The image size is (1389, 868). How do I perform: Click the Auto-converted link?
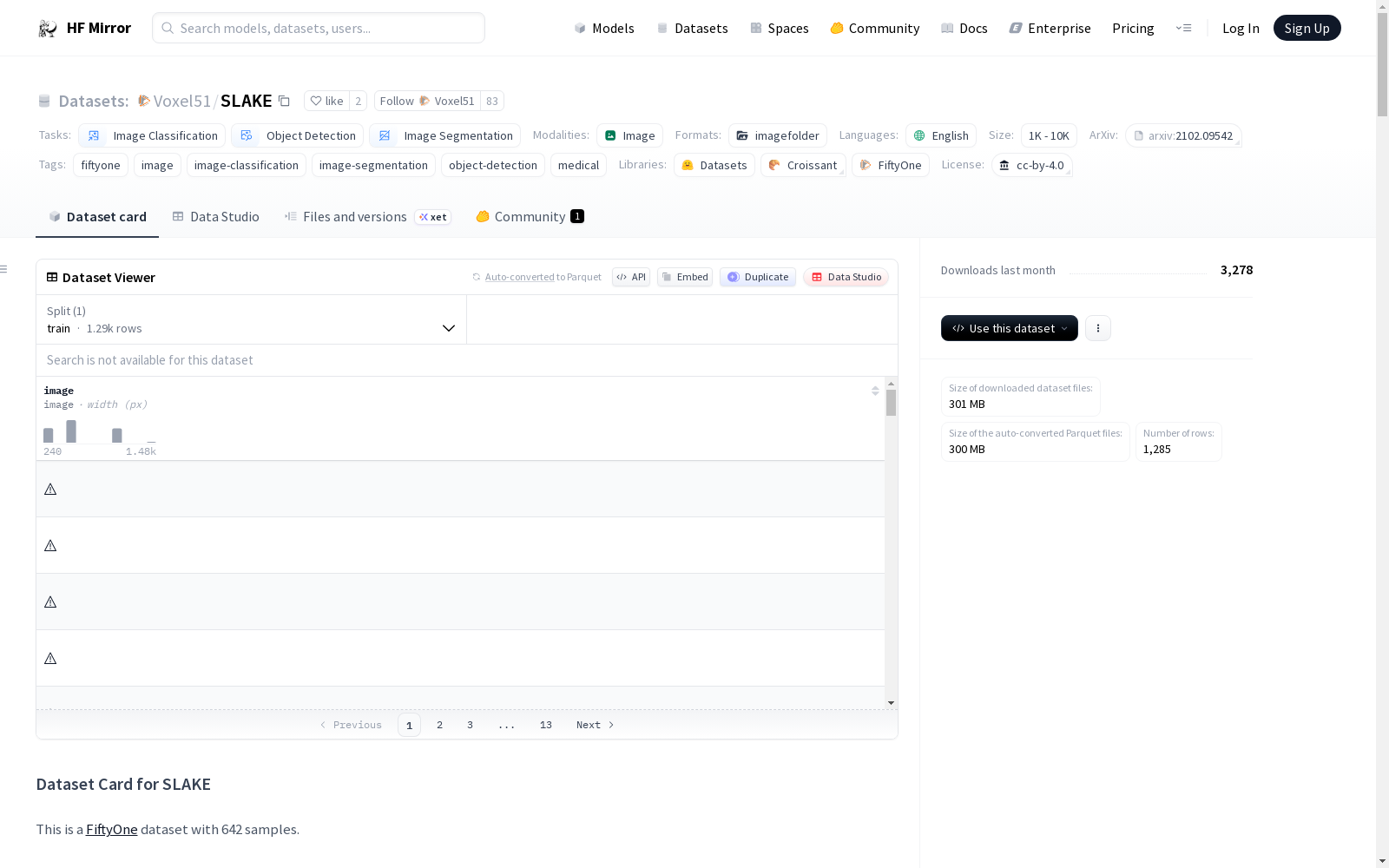pos(519,277)
